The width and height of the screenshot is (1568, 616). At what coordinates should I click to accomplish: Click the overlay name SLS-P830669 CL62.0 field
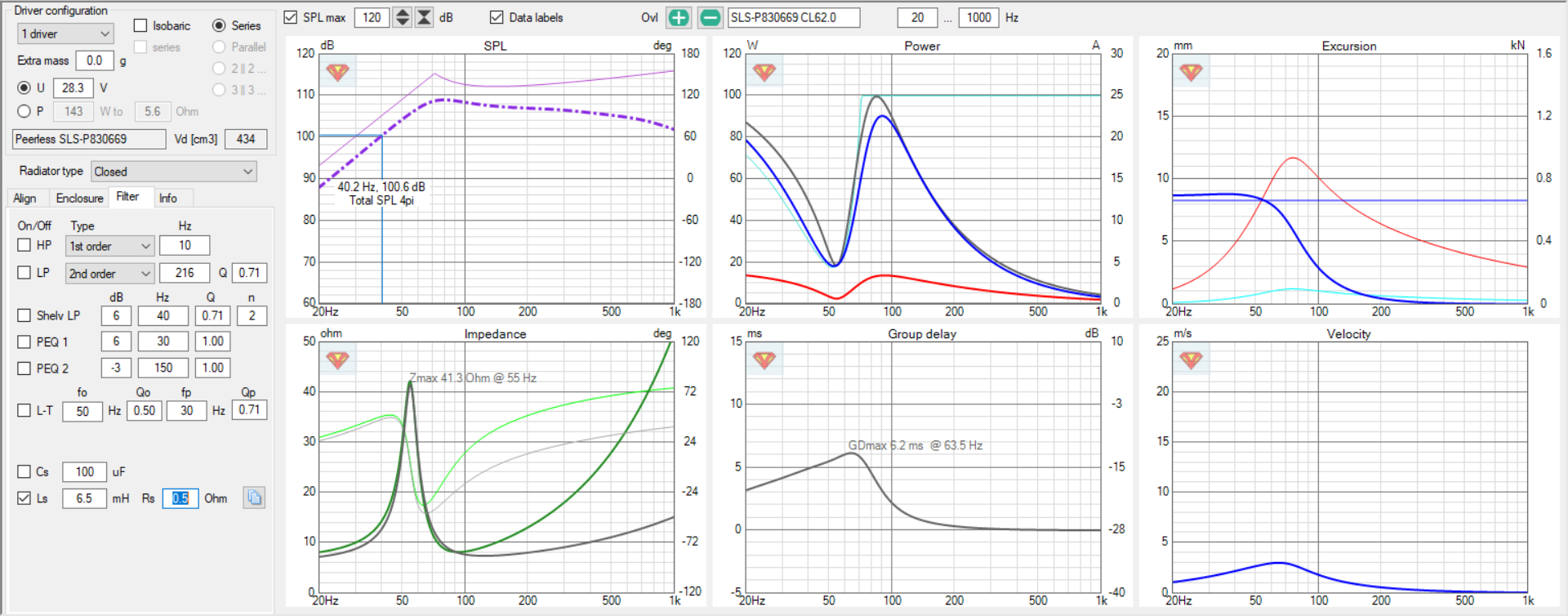click(x=794, y=17)
